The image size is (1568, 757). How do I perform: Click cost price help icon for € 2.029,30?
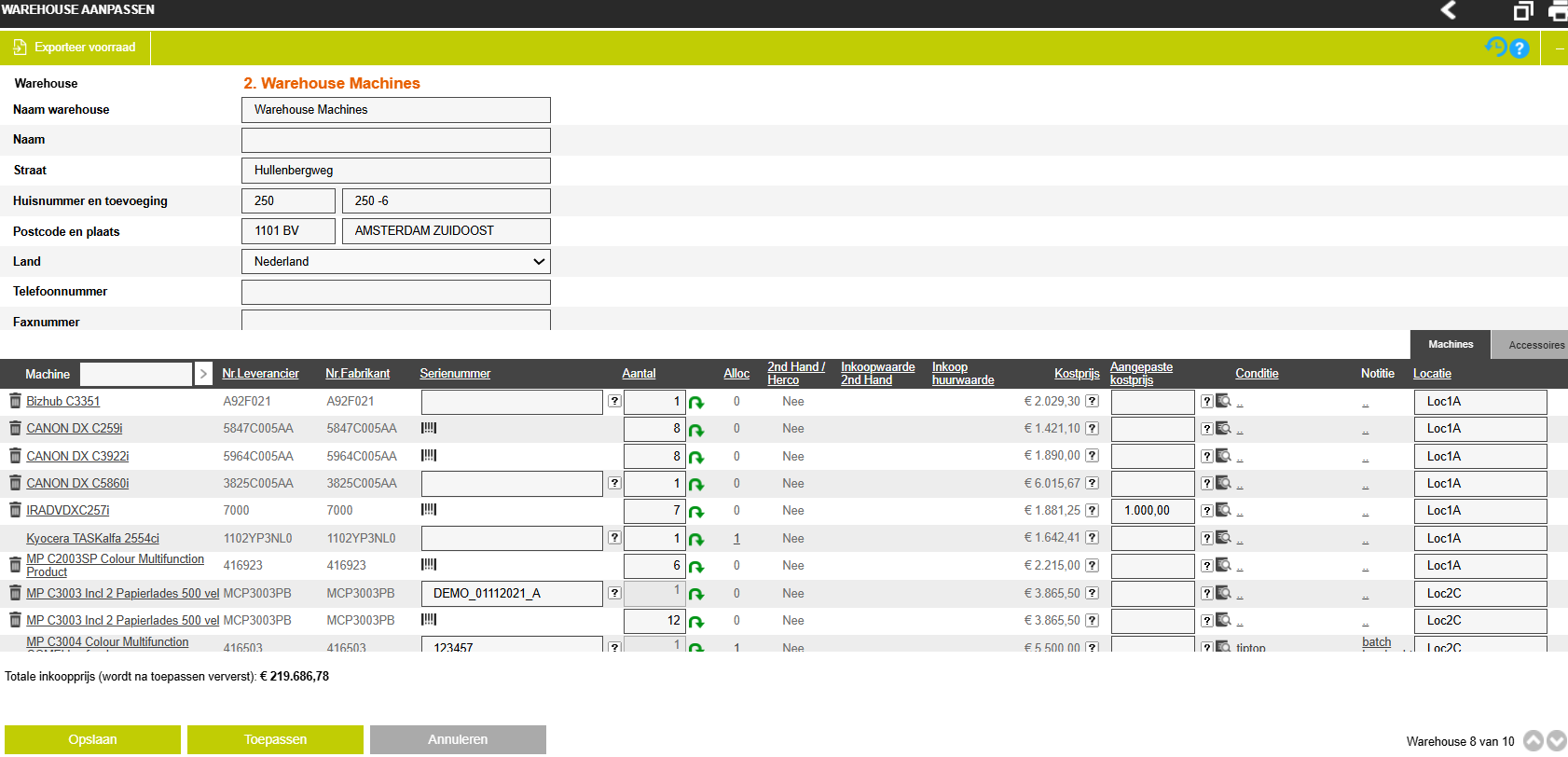coord(1092,402)
